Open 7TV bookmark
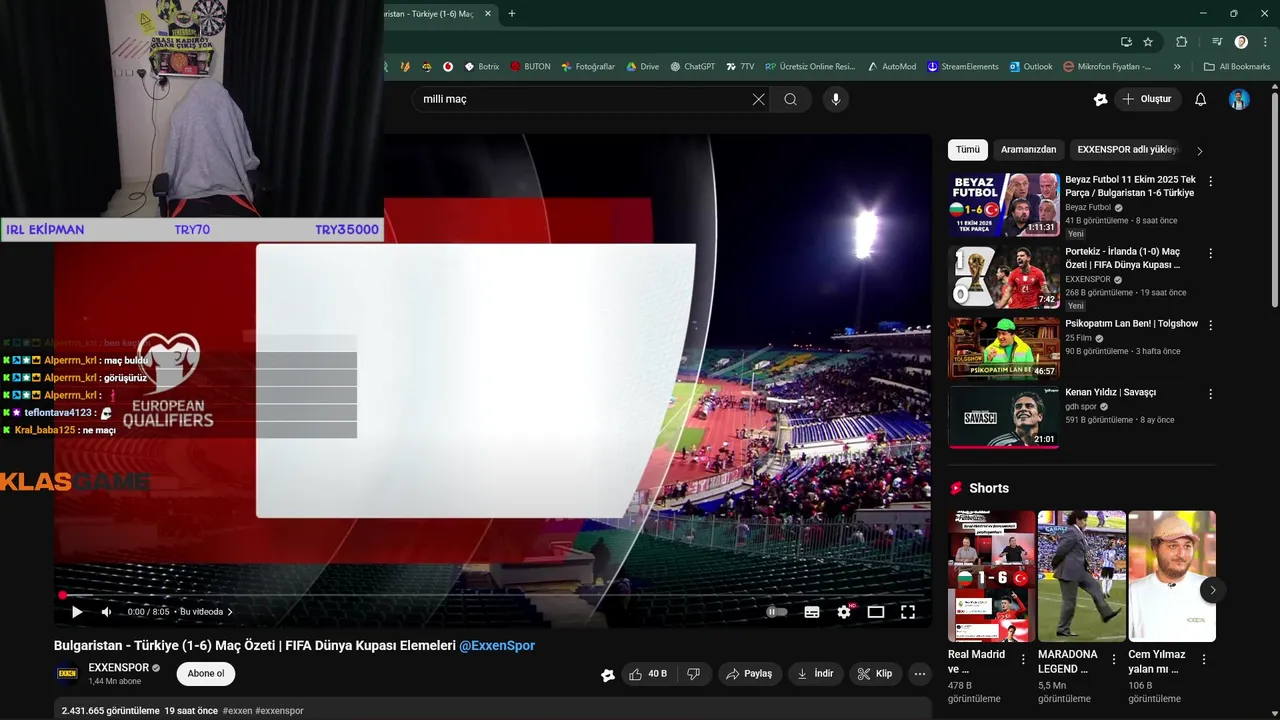 [x=740, y=67]
